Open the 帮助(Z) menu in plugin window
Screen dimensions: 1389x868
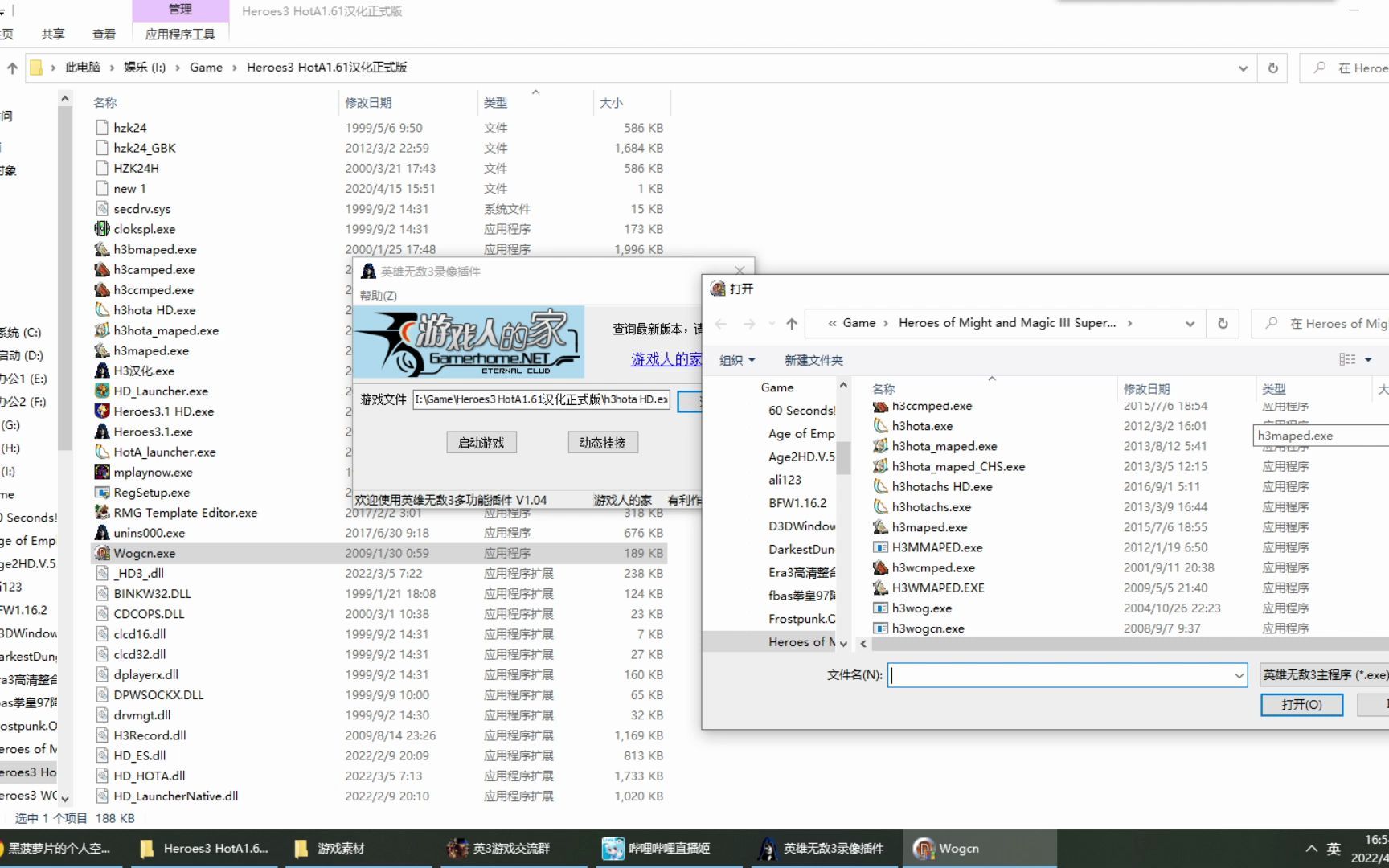click(379, 295)
